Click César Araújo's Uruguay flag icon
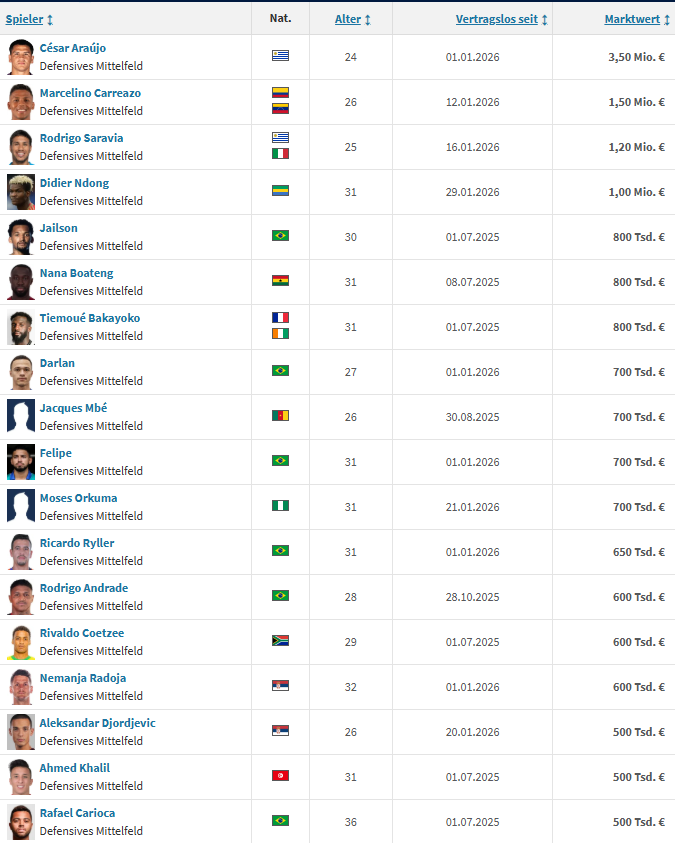Viewport: 675px width, 843px height. pos(280,56)
